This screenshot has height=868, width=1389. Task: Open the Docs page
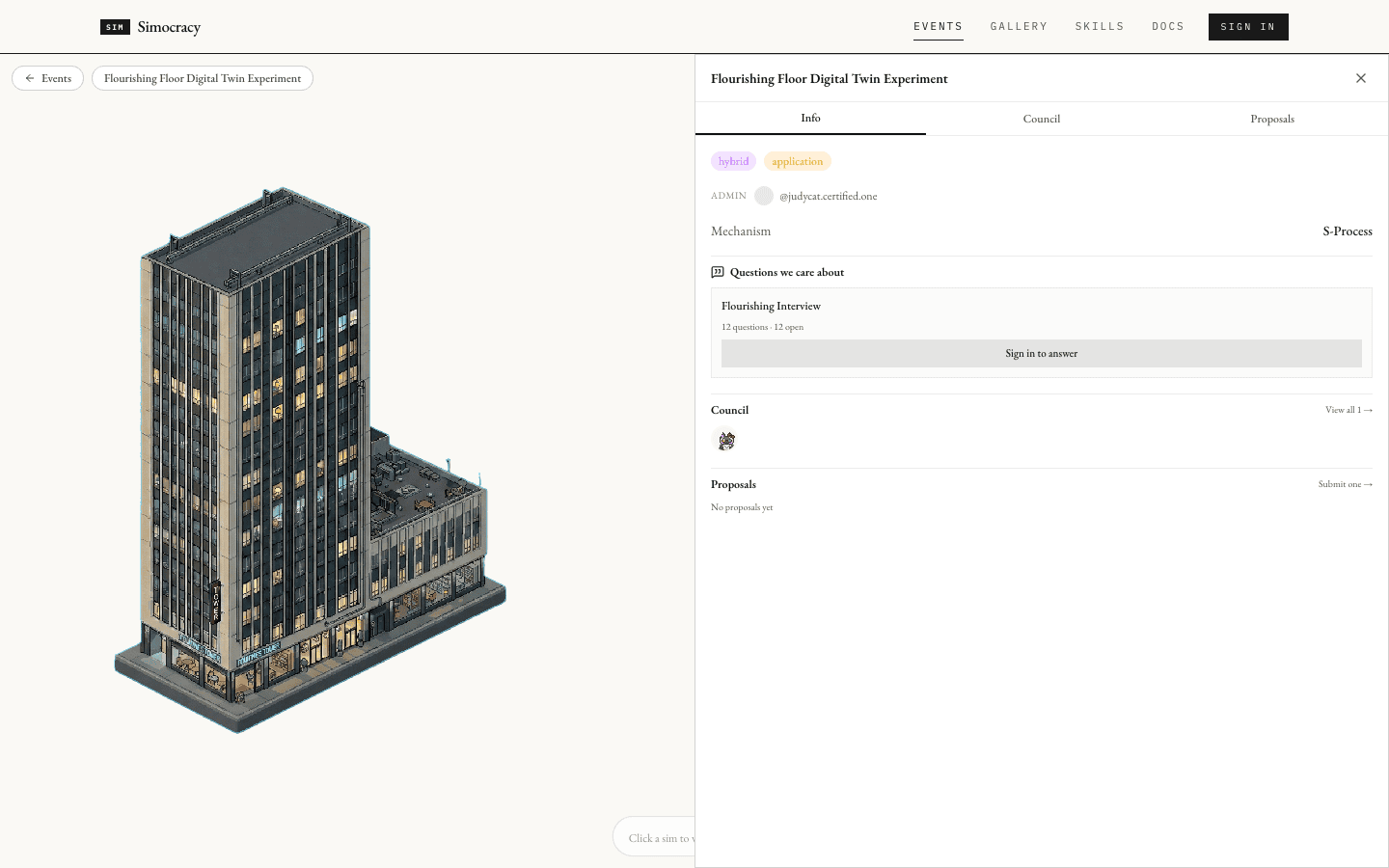(x=1168, y=27)
